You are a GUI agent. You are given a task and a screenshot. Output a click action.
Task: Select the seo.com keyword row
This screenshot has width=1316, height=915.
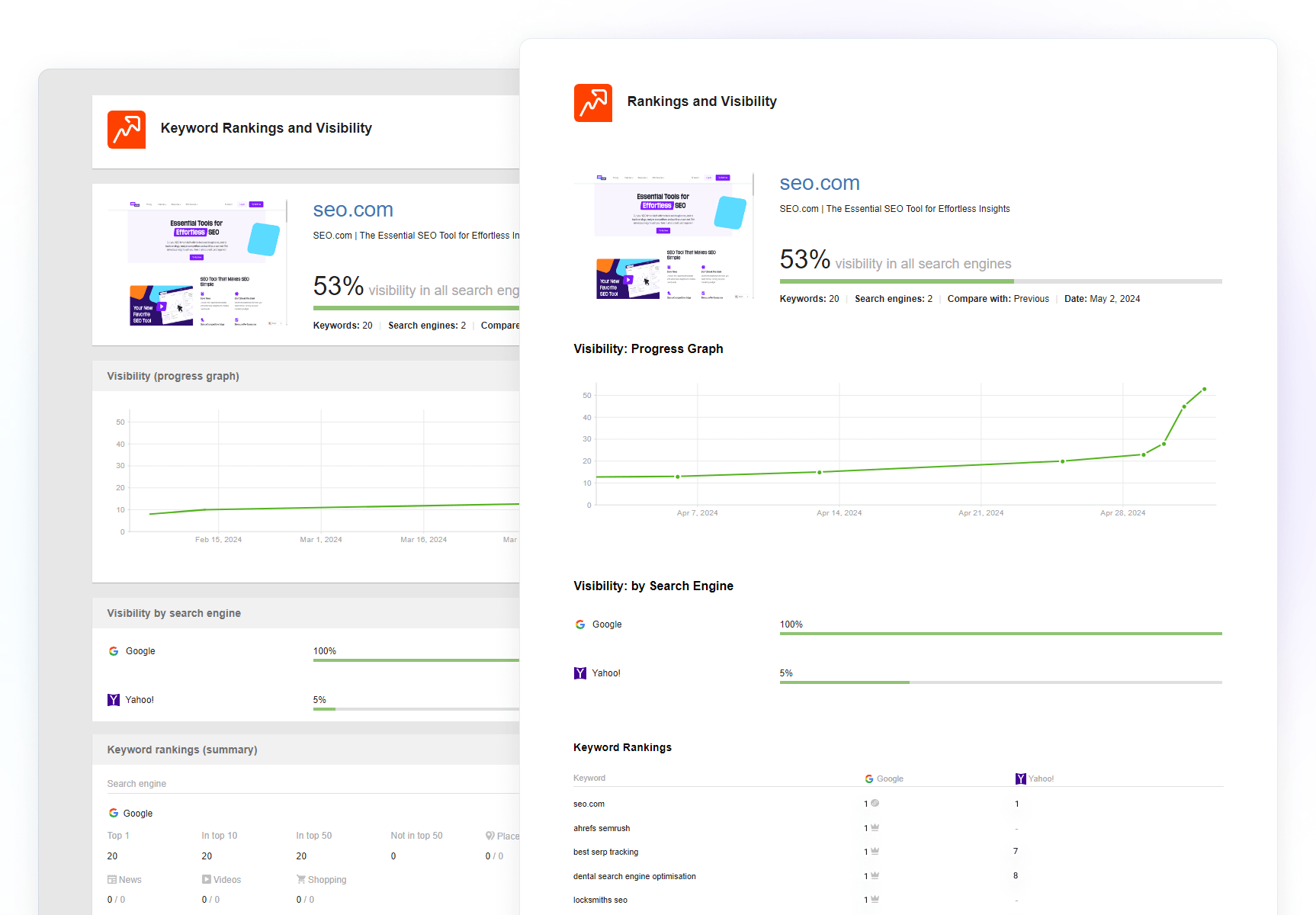click(897, 804)
